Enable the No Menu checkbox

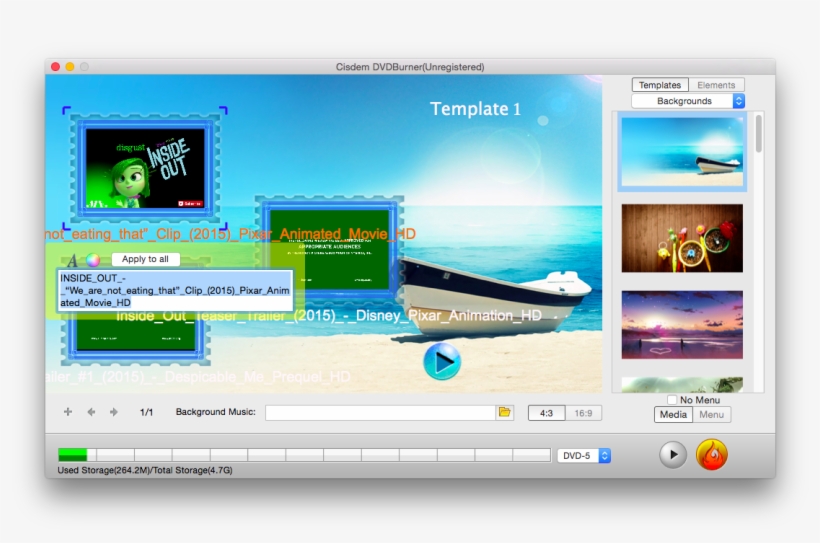[672, 400]
